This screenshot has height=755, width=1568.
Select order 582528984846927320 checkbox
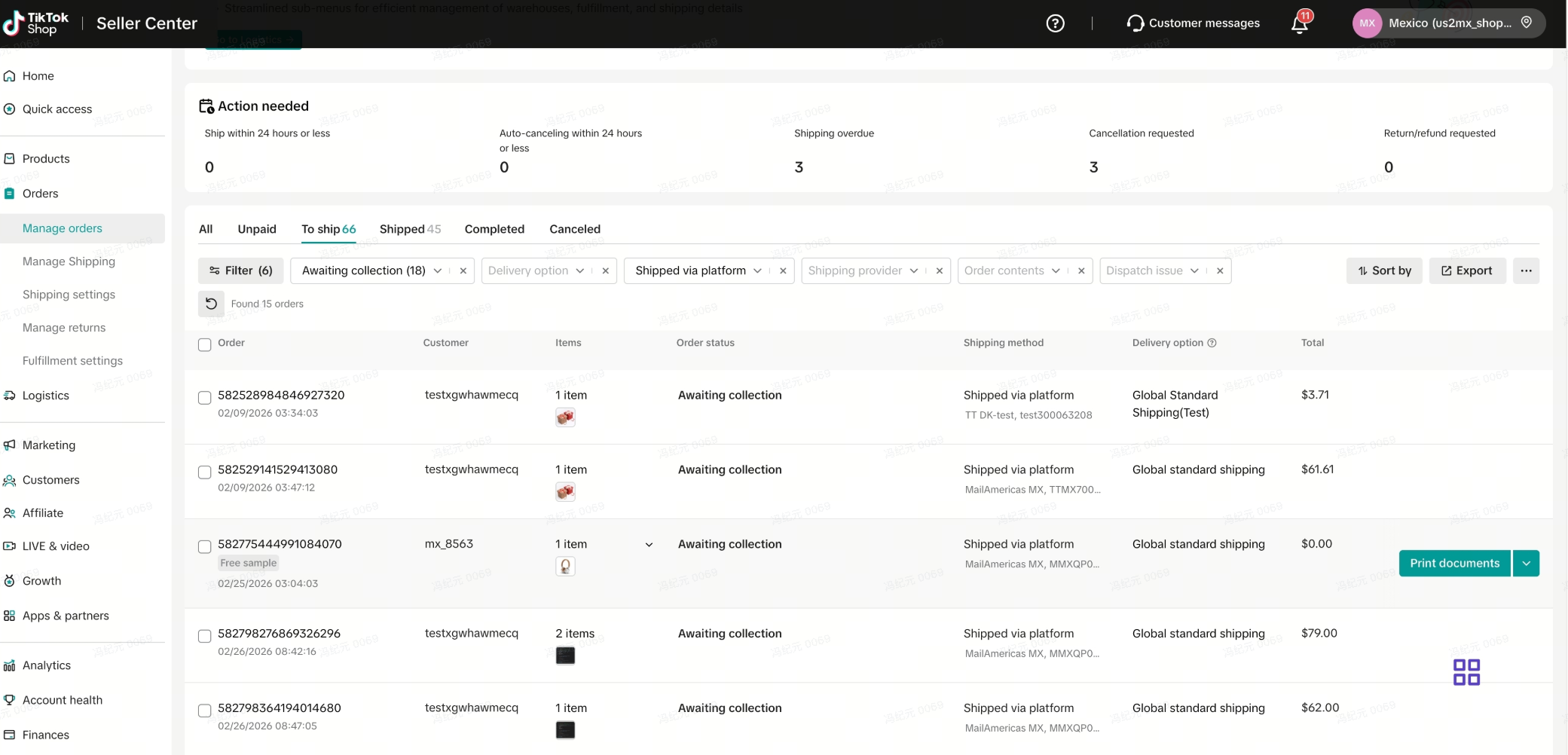[x=204, y=398]
